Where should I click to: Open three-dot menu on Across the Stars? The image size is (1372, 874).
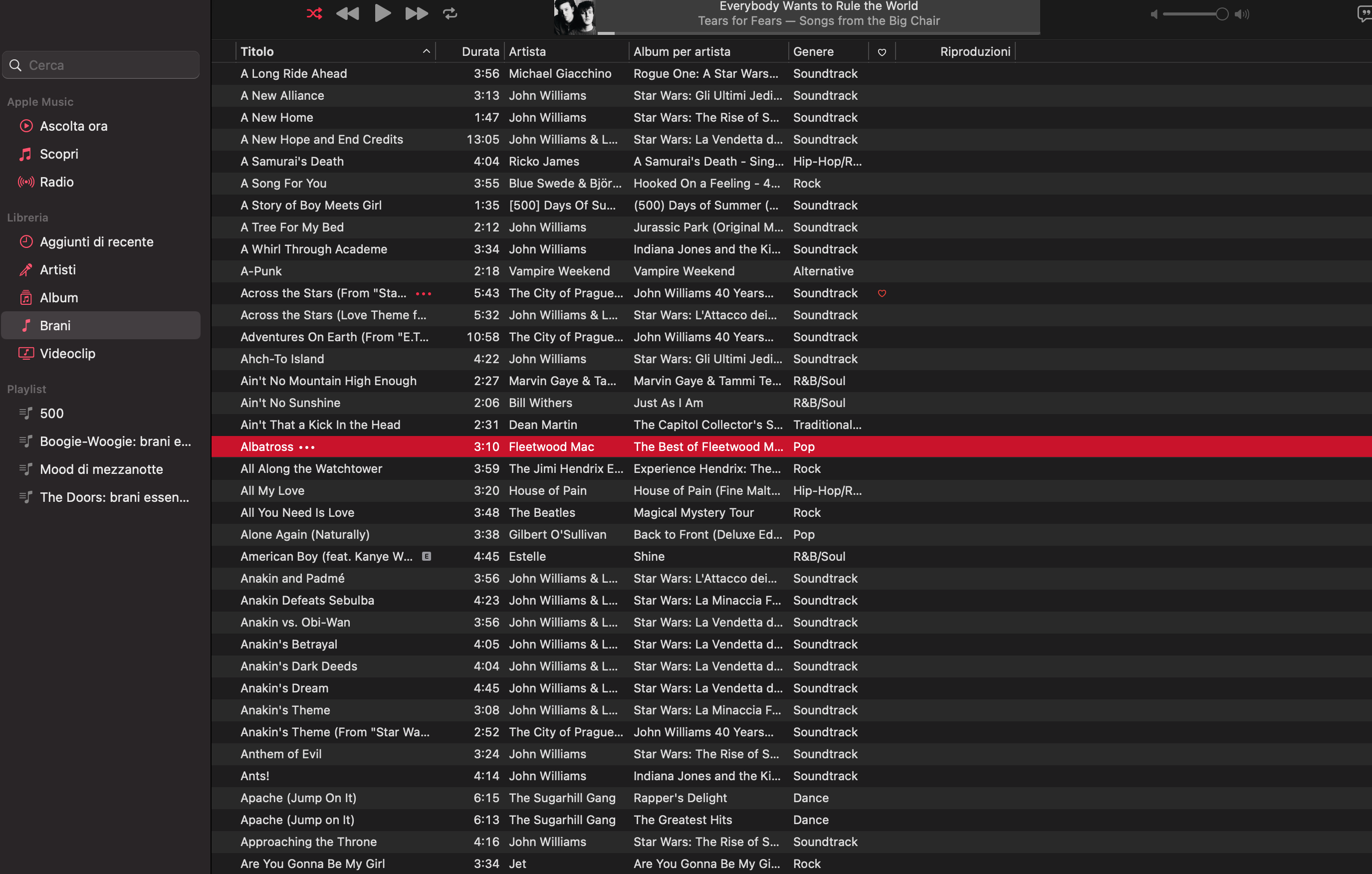pos(424,293)
